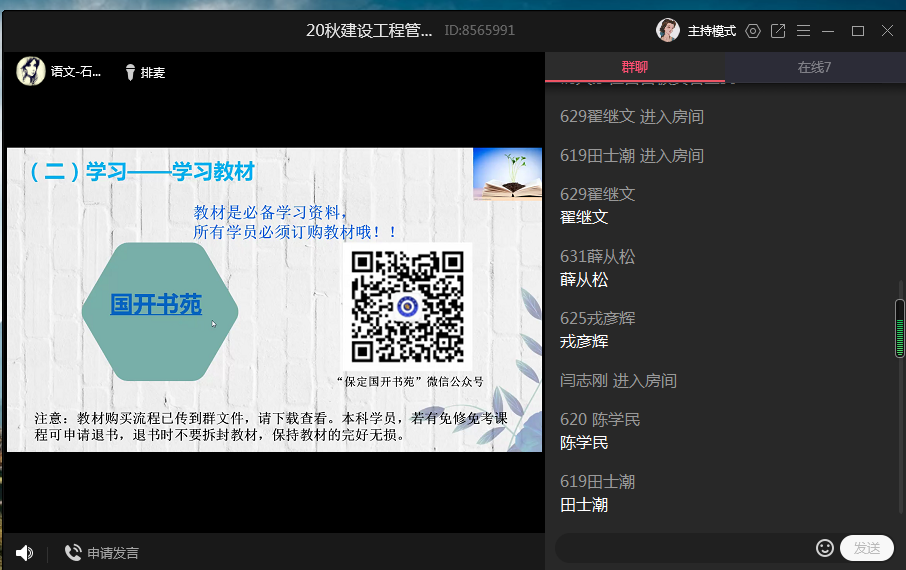Click the 排麦 microphone queue icon

point(131,72)
